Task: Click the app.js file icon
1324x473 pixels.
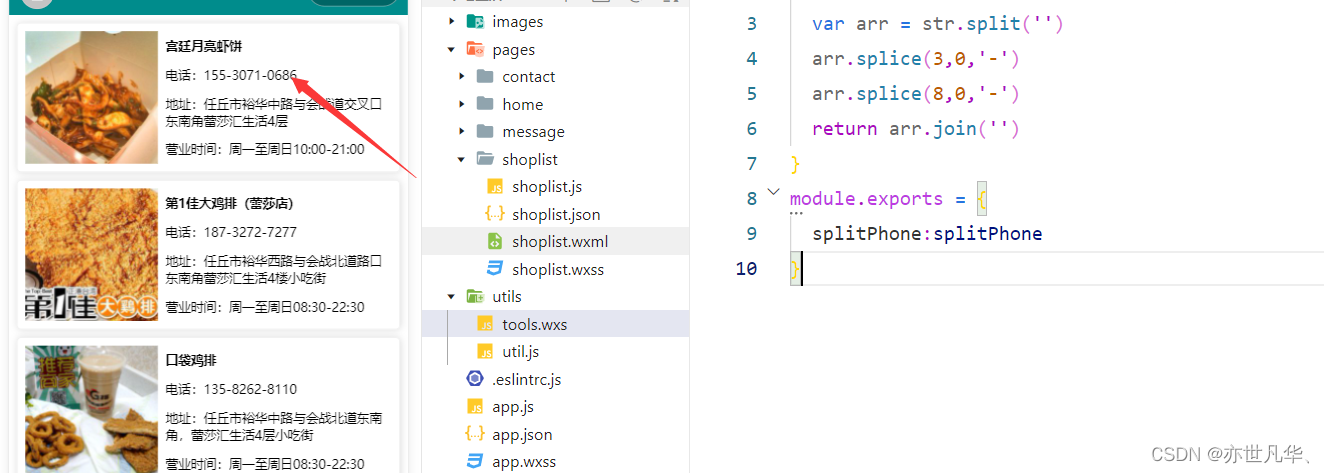Action: click(475, 406)
